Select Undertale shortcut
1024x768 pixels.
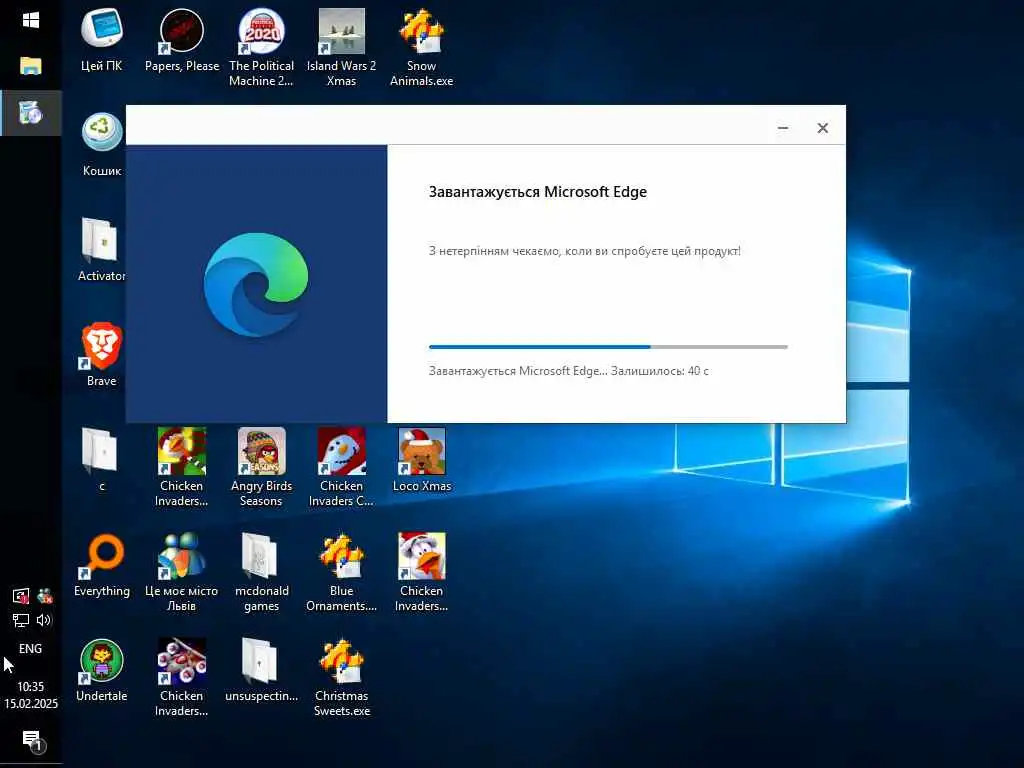101,669
